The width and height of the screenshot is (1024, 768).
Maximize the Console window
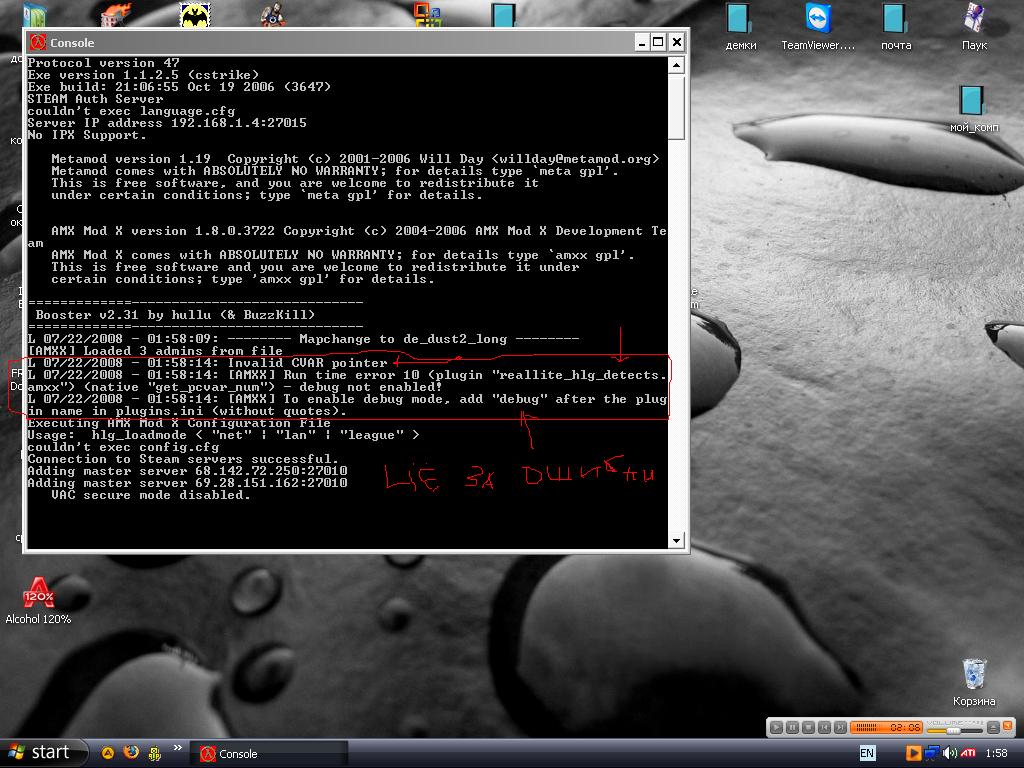pos(658,42)
